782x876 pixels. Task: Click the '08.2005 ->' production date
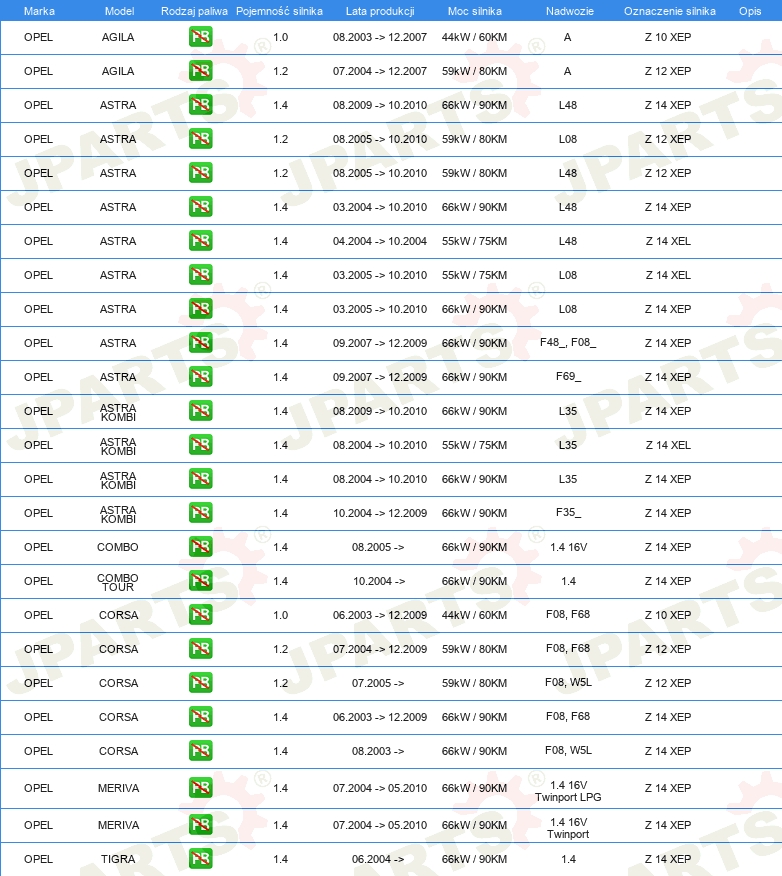tap(378, 547)
